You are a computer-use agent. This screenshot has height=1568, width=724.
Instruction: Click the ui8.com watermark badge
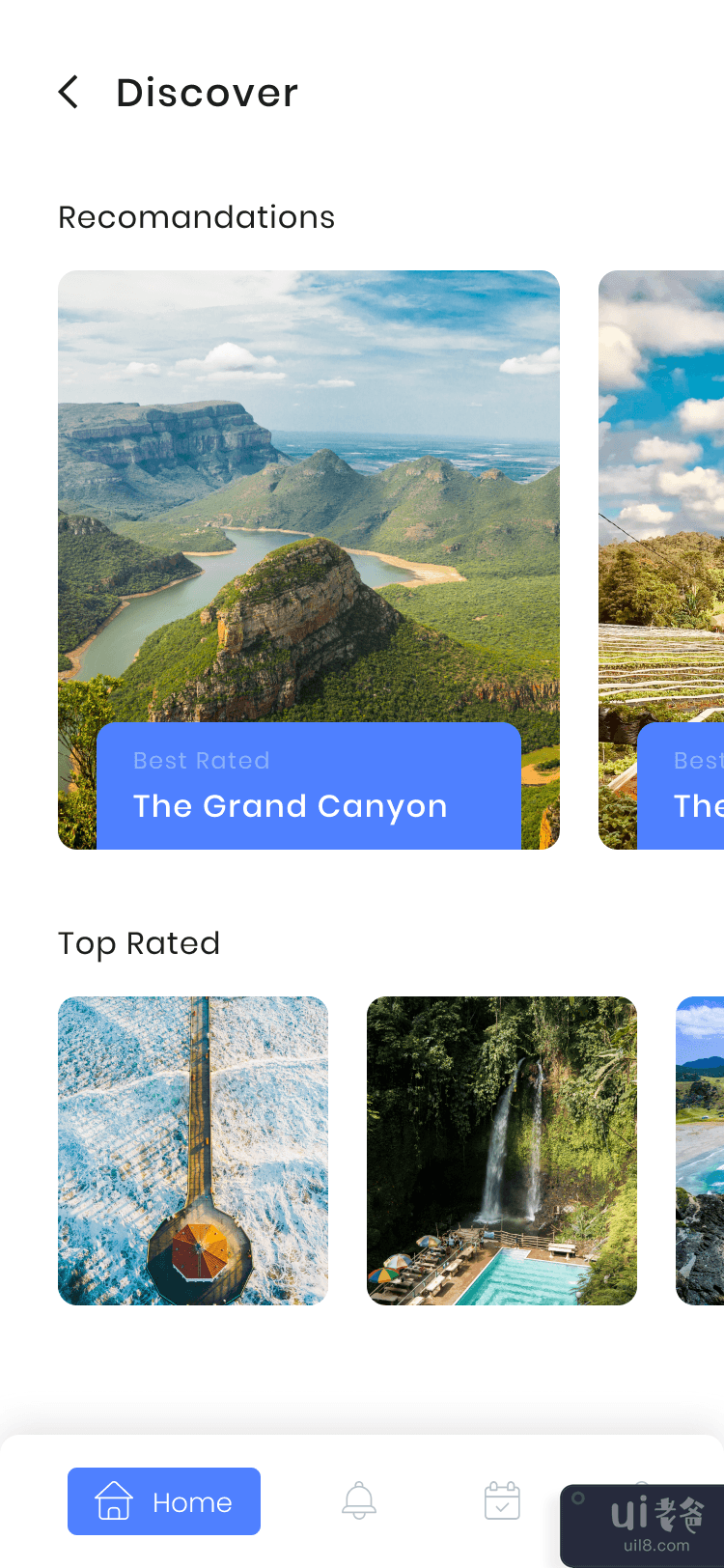tap(643, 1525)
